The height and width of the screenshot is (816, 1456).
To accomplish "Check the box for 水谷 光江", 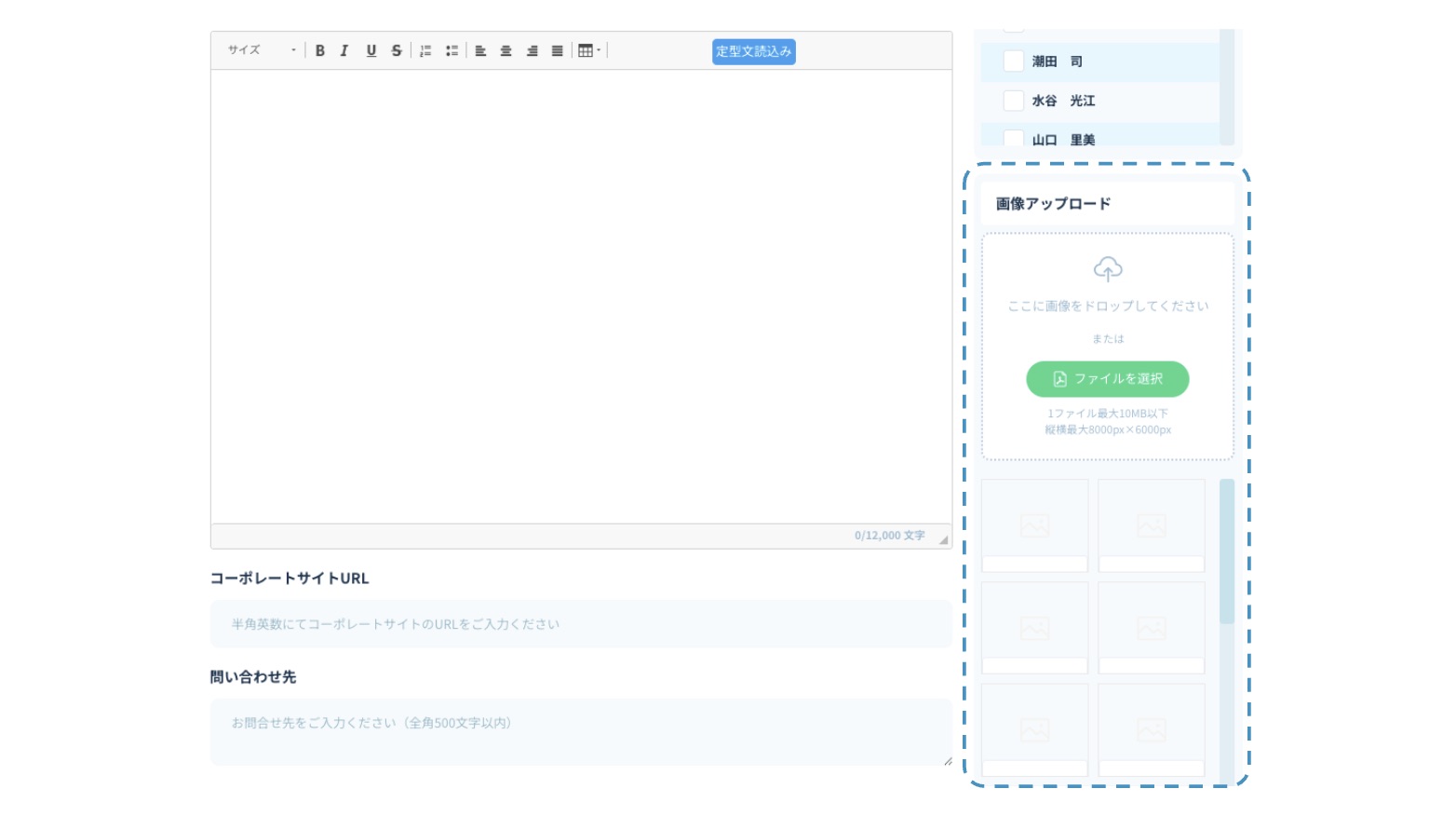I will (1014, 101).
